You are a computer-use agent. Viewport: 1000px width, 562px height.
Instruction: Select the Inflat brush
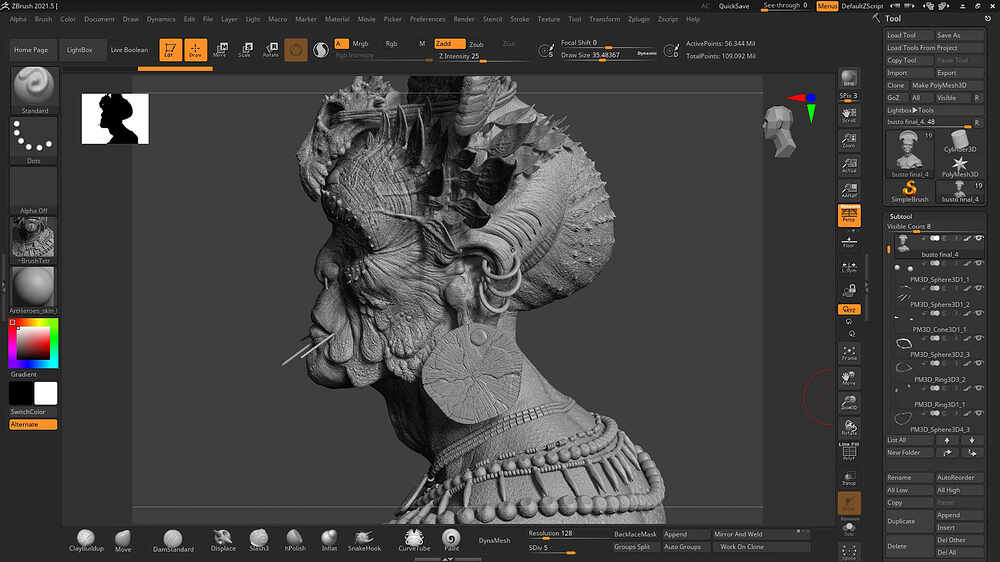329,540
